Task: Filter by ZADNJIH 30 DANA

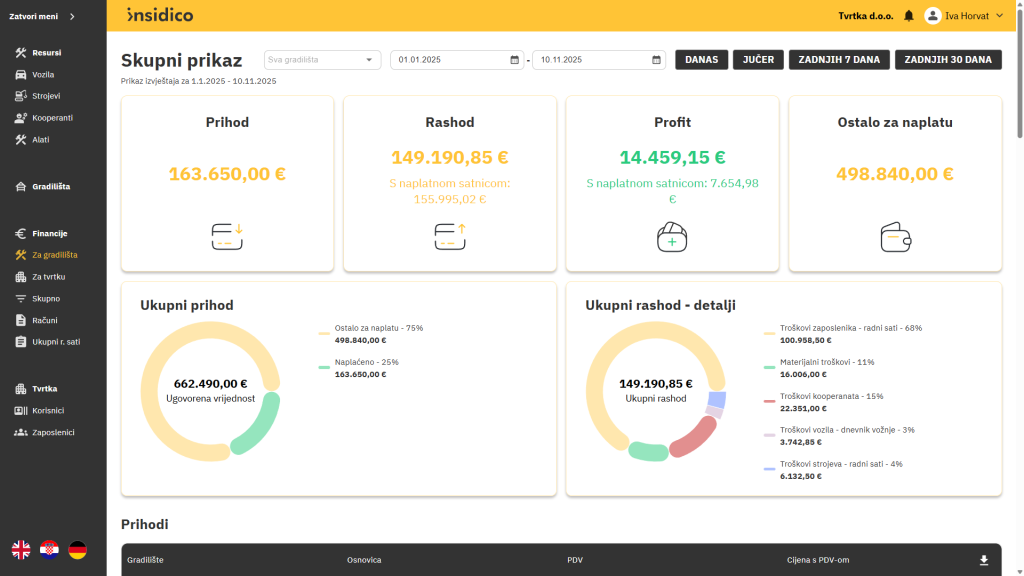Action: tap(947, 60)
